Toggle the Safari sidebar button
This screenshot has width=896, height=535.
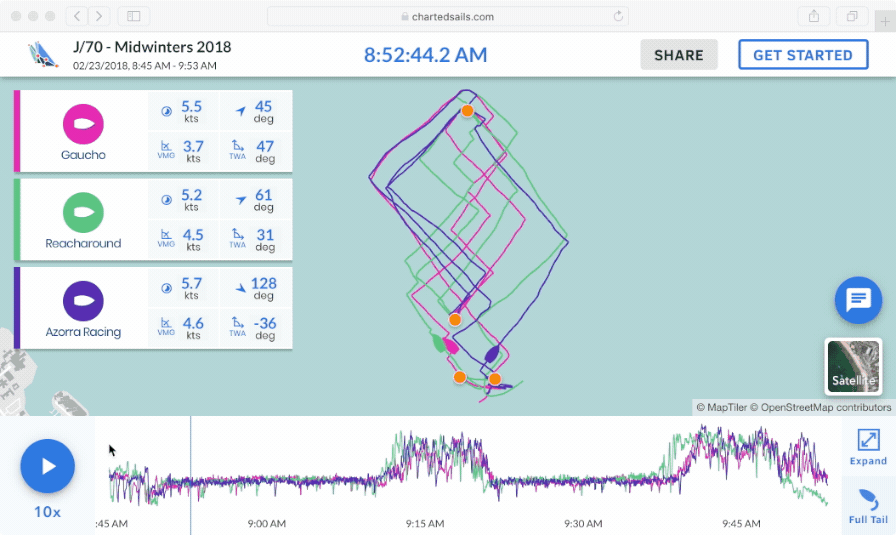click(133, 16)
